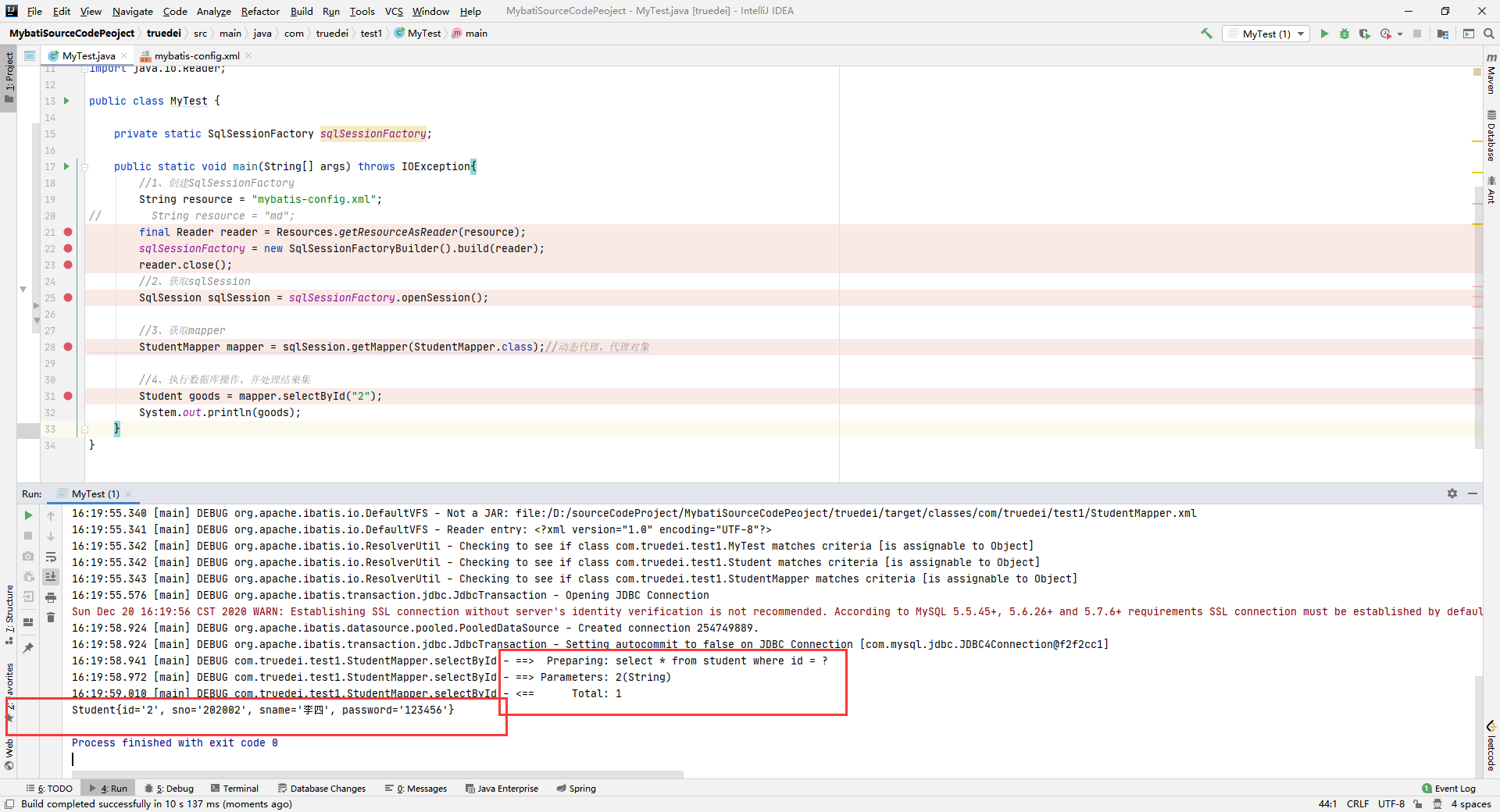Open the Spring tool window
Viewport: 1500px width, 812px height.
[x=576, y=789]
